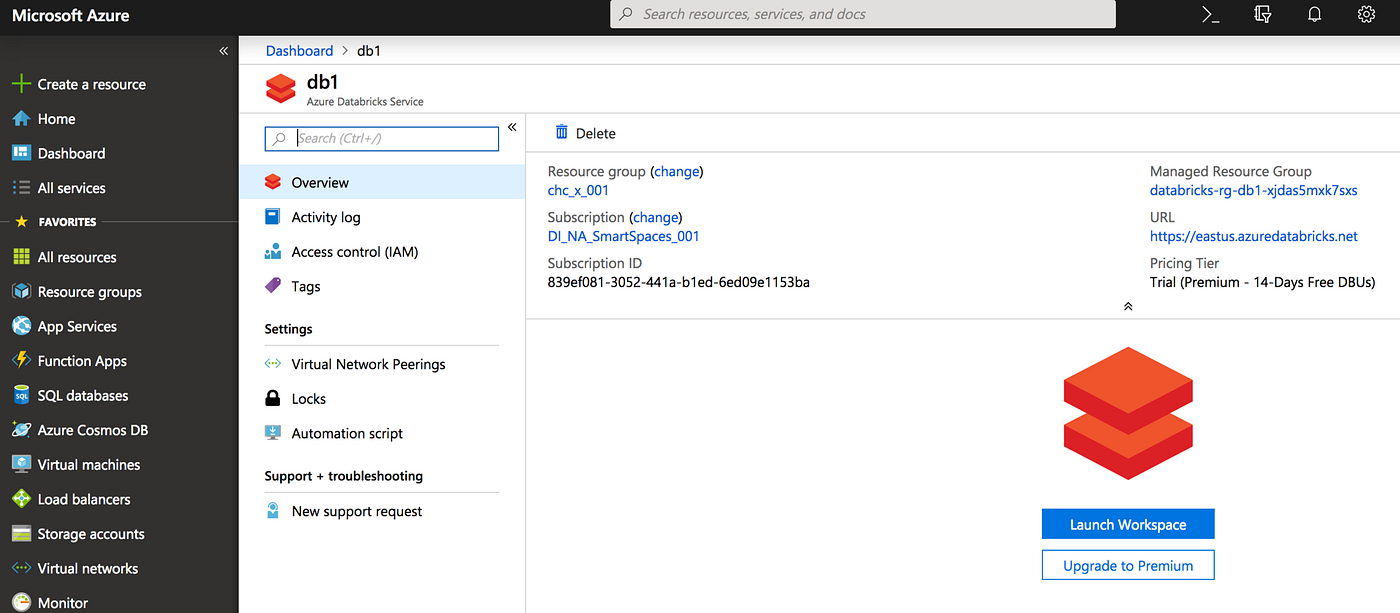
Task: Select the Tags blade for db1
Action: pyautogui.click(x=304, y=286)
